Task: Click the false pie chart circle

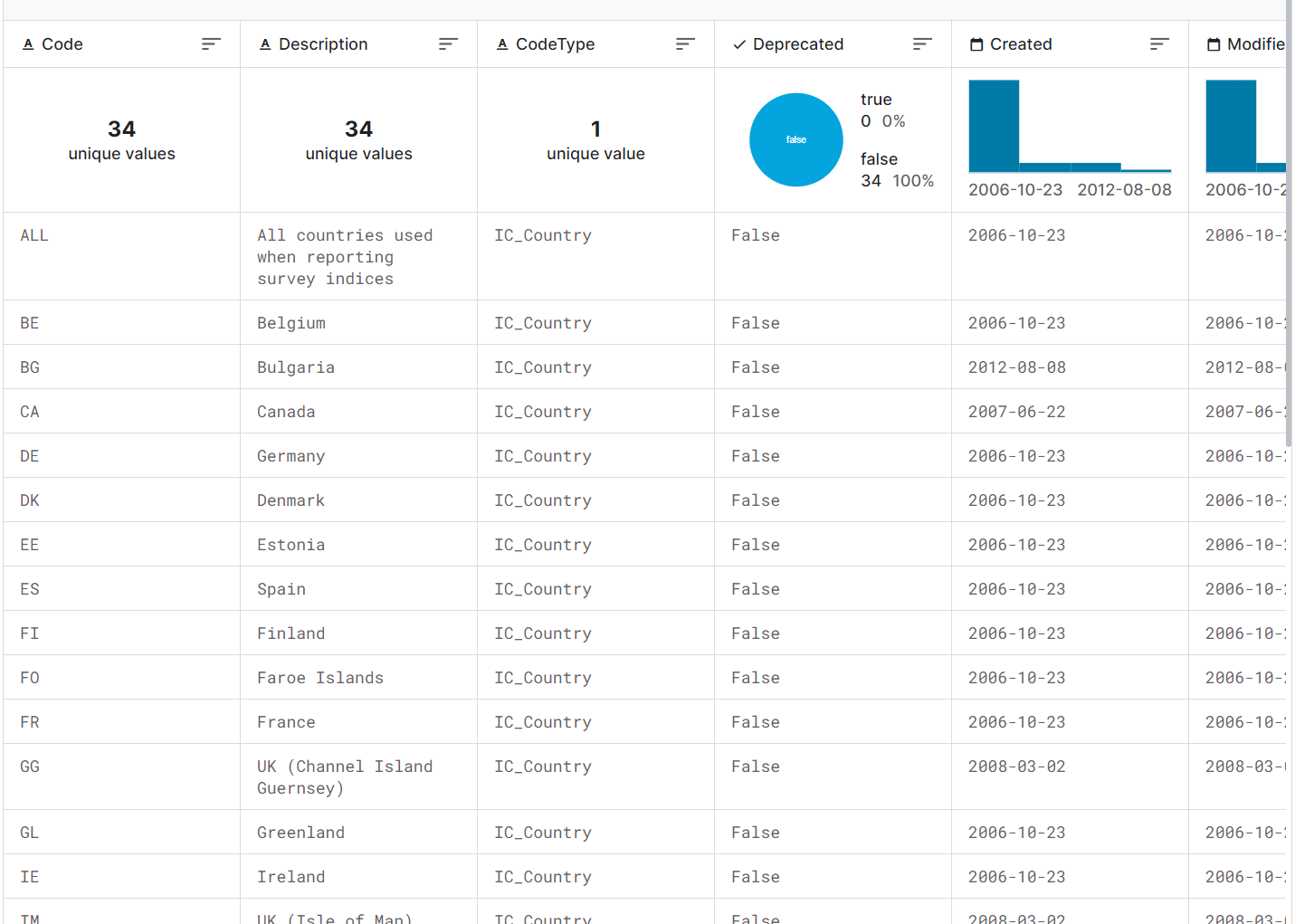Action: tap(796, 139)
